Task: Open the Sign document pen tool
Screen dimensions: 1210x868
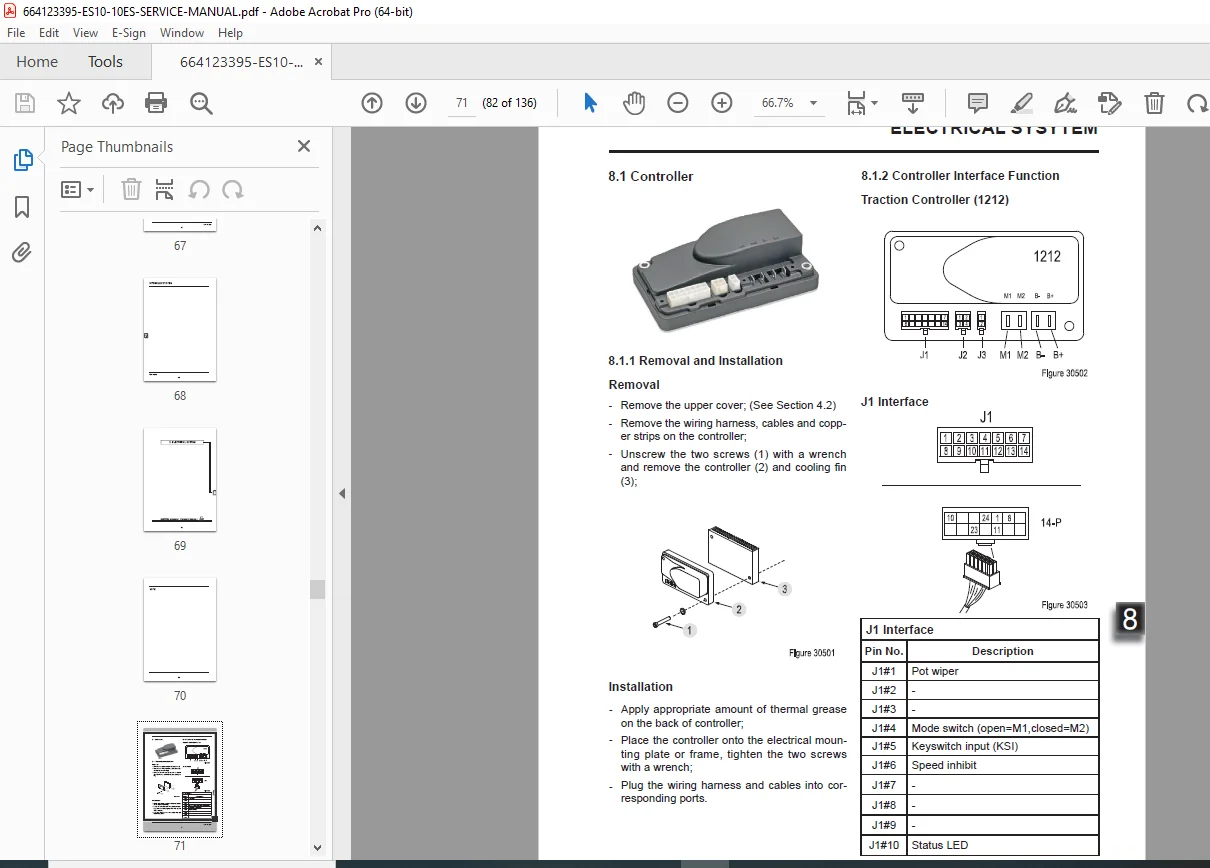Action: [x=1066, y=102]
